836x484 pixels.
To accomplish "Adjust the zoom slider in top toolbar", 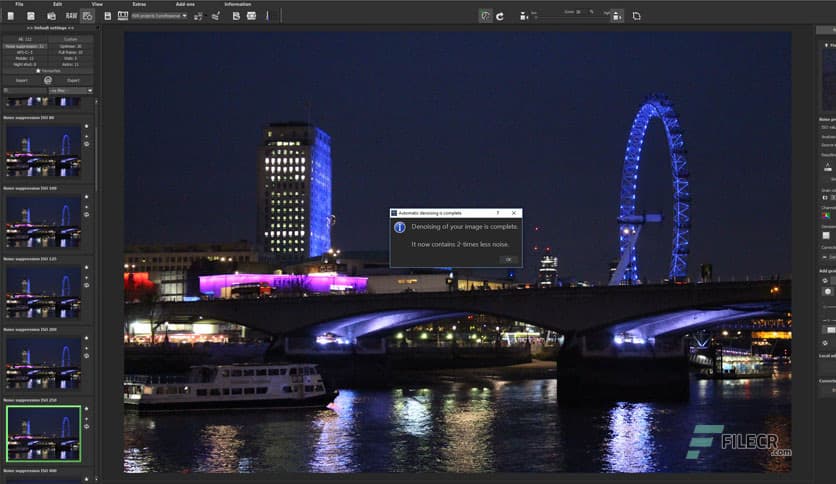I will point(560,17).
